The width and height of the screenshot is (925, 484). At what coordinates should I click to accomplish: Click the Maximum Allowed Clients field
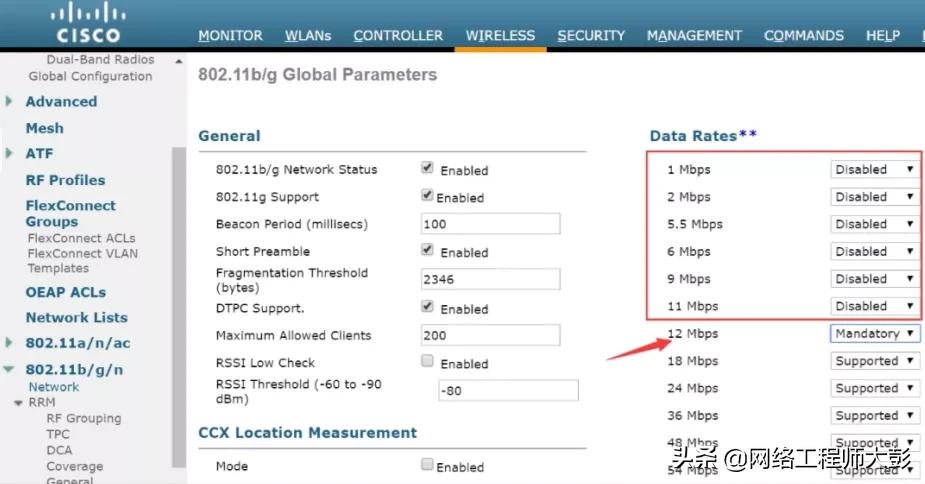[490, 335]
